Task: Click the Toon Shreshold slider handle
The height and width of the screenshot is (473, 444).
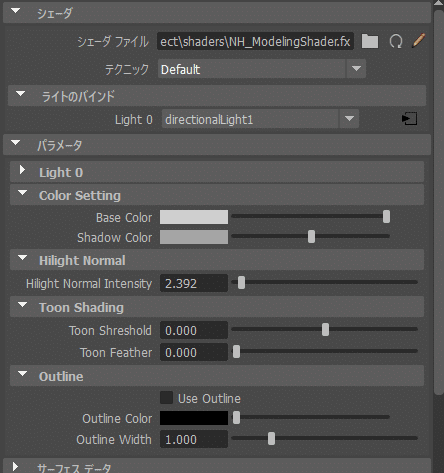Action: [325, 330]
